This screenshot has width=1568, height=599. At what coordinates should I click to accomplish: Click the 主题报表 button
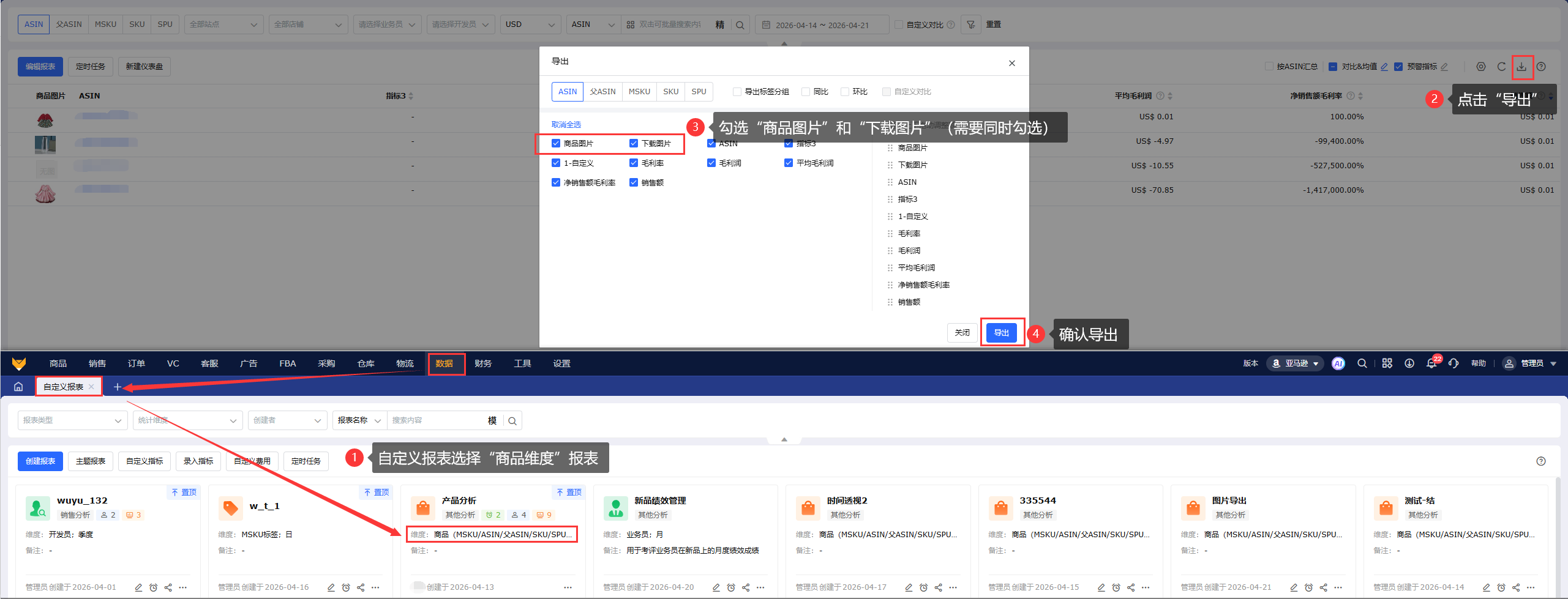[x=91, y=461]
